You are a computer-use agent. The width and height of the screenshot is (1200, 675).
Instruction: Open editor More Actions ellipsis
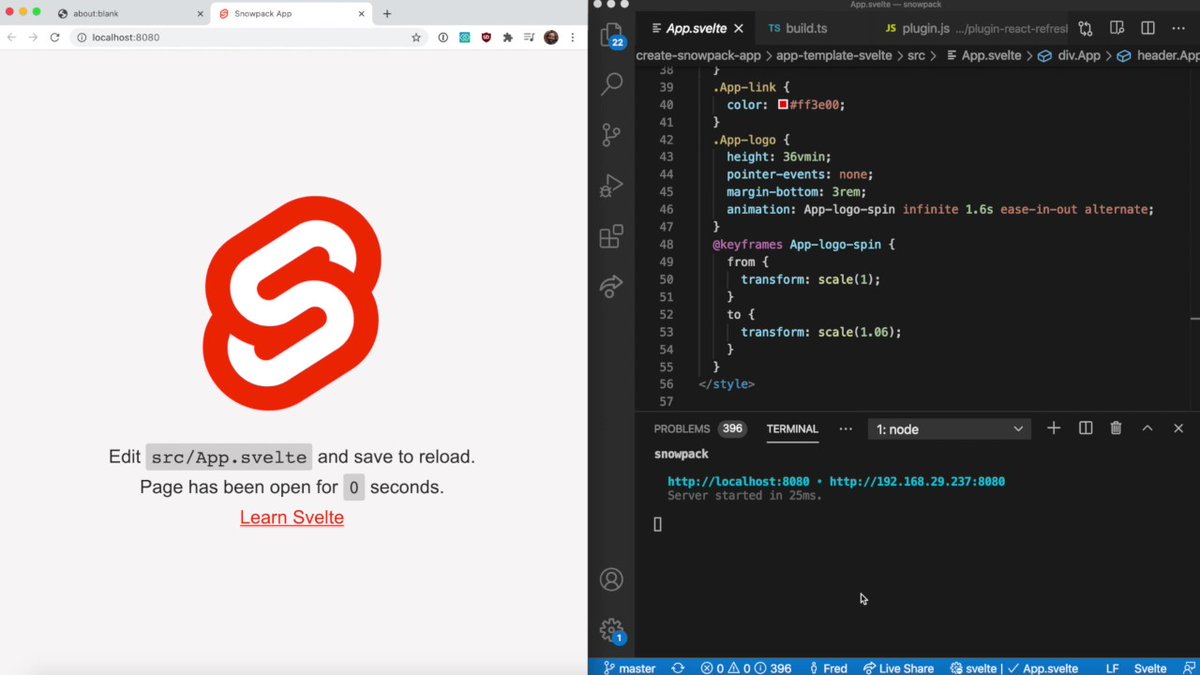[1179, 29]
